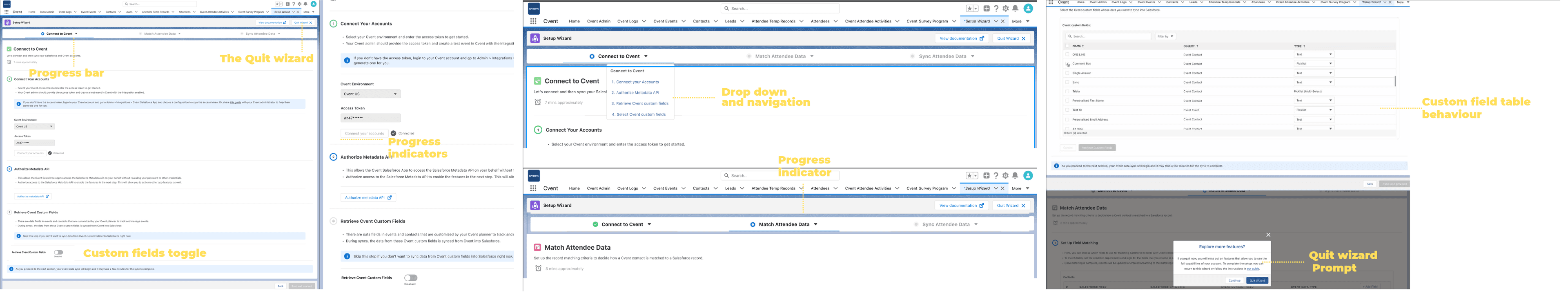Toggle Retrieve Cvent Custom Fields switch in leftmost screenshot
Viewport: 1568px width, 300px height.
click(58, 253)
